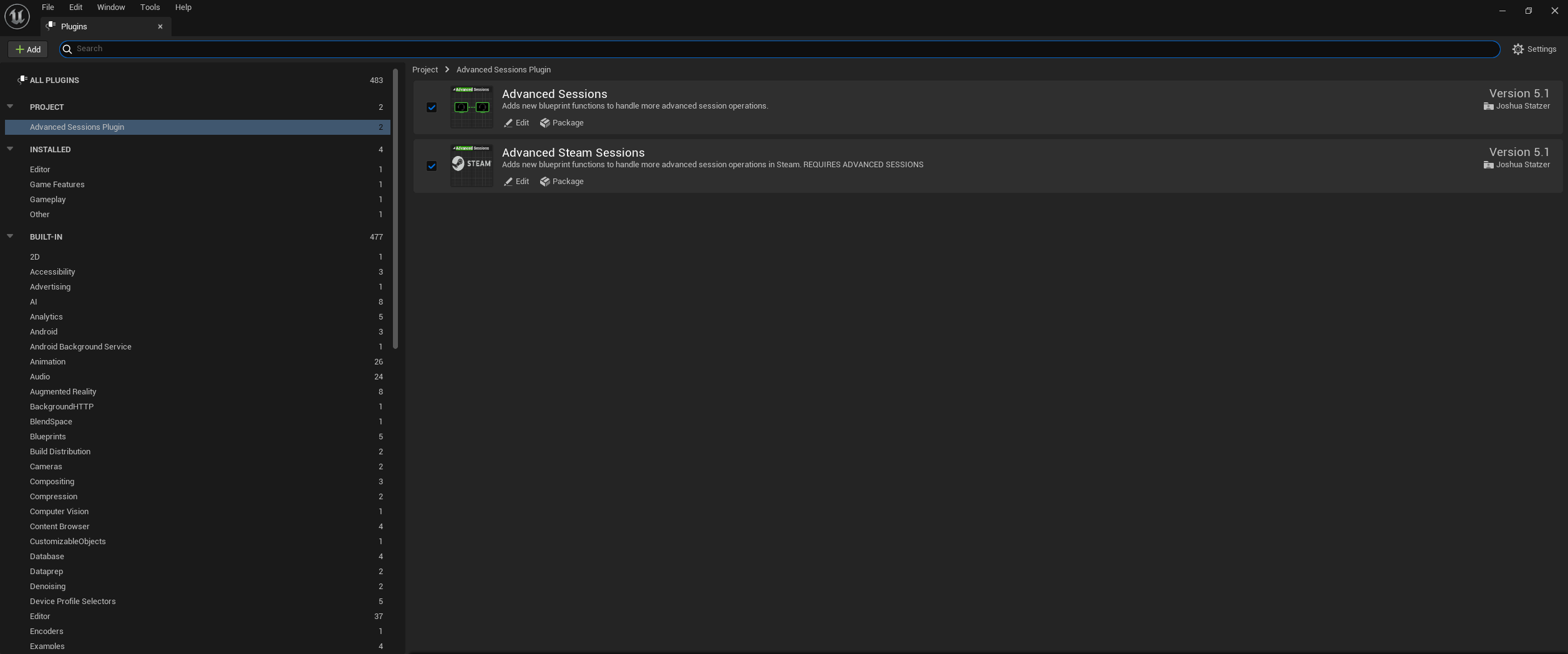Click the Project breadcrumb link
This screenshot has height=654, width=1568.
(425, 70)
